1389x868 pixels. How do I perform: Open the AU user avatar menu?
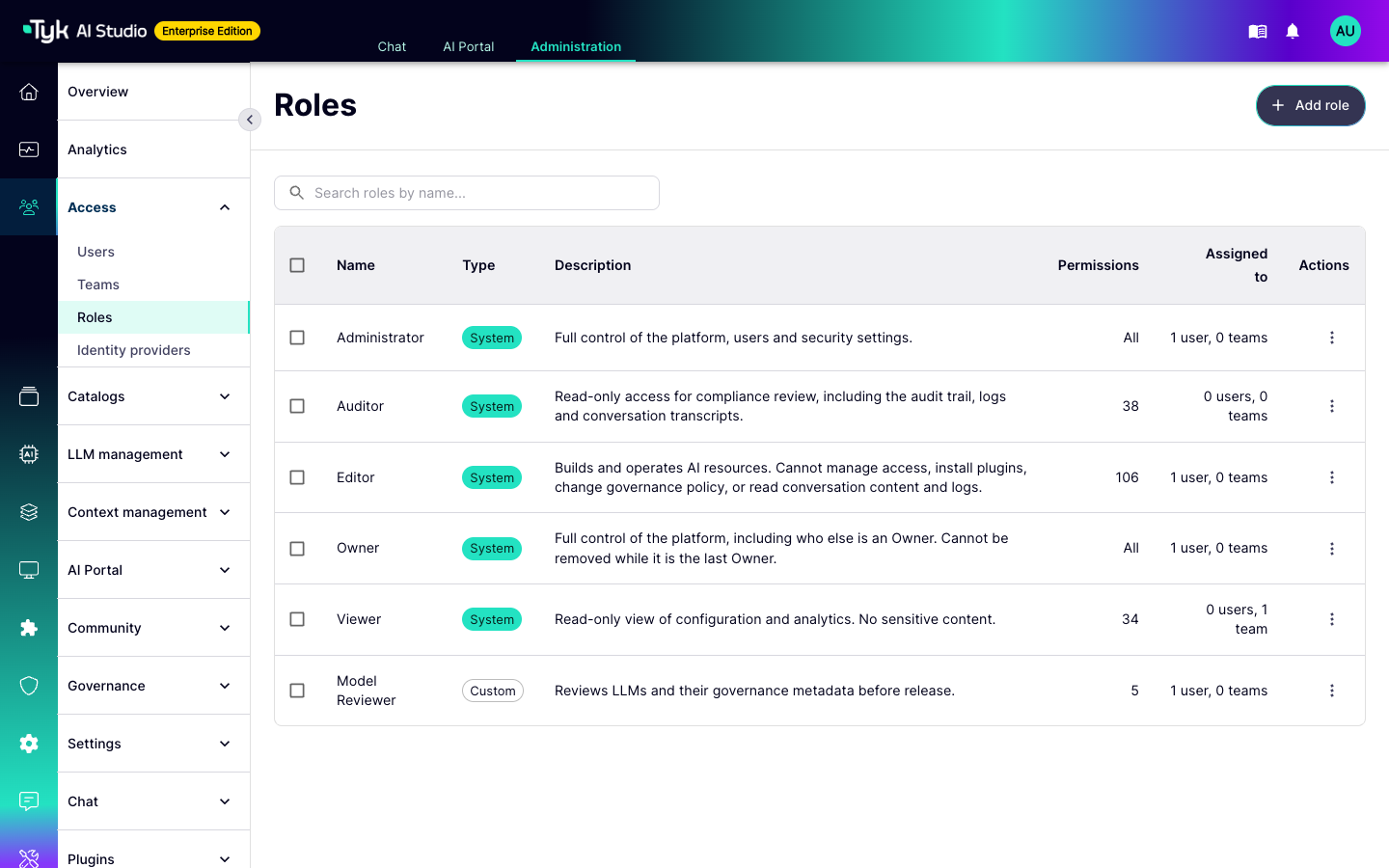(x=1346, y=31)
